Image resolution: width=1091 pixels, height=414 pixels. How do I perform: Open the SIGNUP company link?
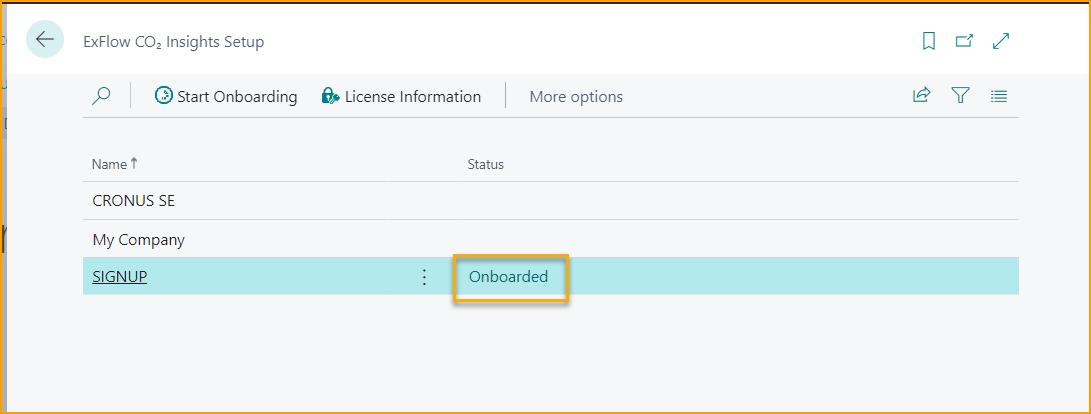119,277
